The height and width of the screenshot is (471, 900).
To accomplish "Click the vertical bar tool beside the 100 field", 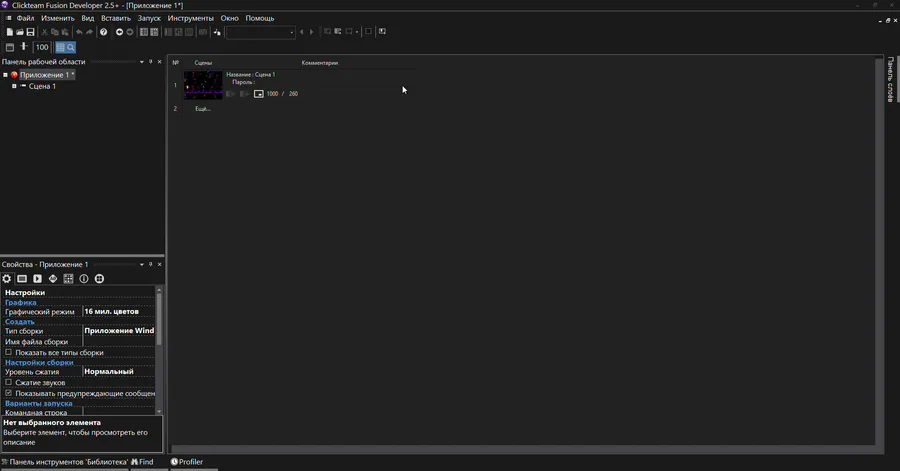I will tap(24, 47).
